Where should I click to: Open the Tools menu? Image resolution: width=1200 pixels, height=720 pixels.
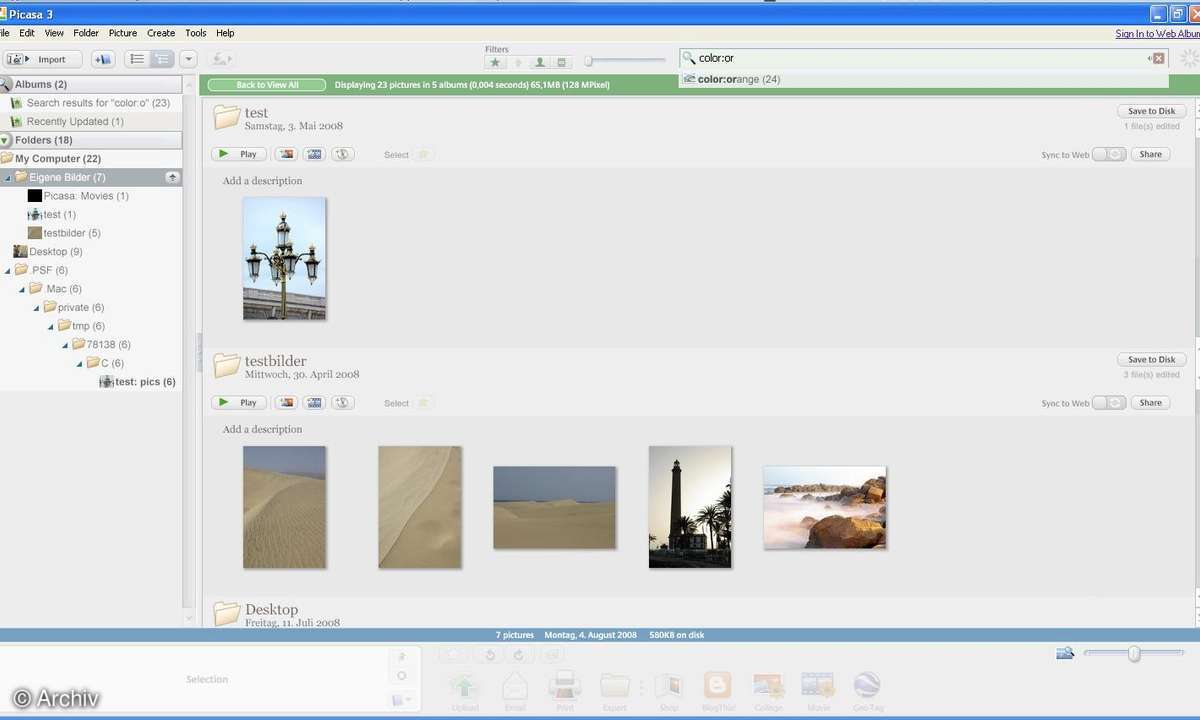pyautogui.click(x=196, y=33)
